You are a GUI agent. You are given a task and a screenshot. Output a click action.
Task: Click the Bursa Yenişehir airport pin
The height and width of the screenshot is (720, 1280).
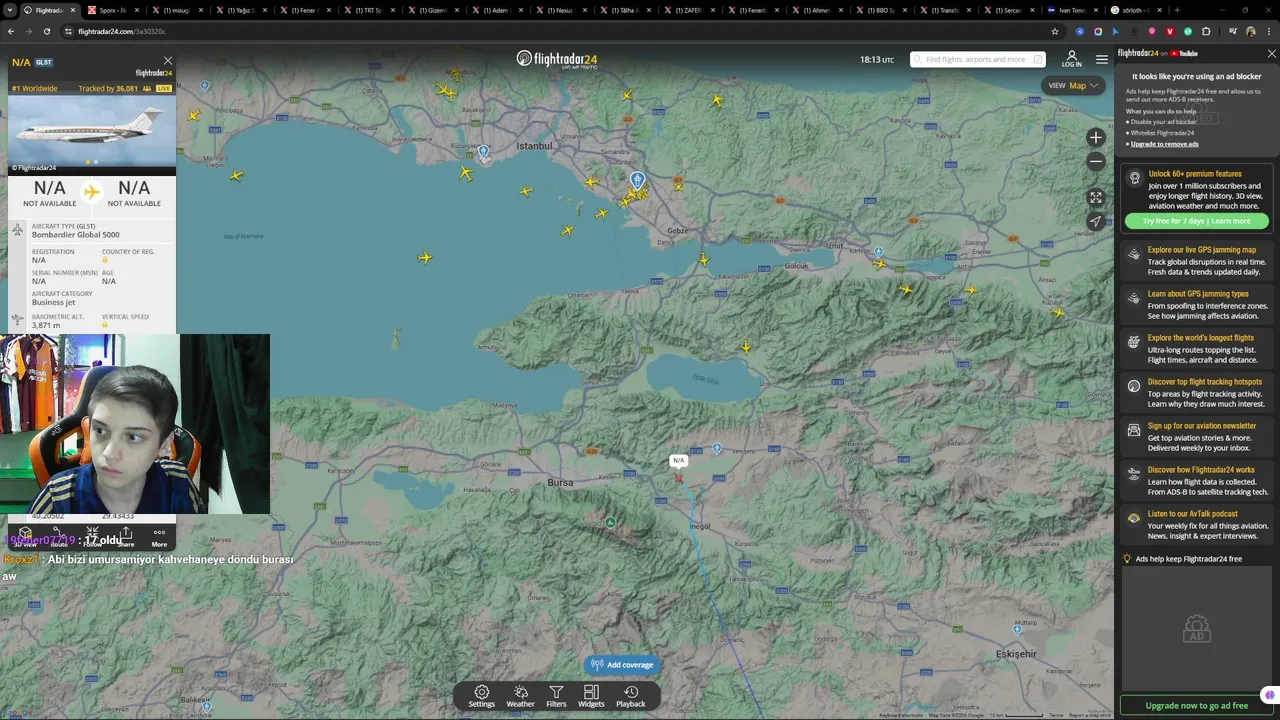717,449
